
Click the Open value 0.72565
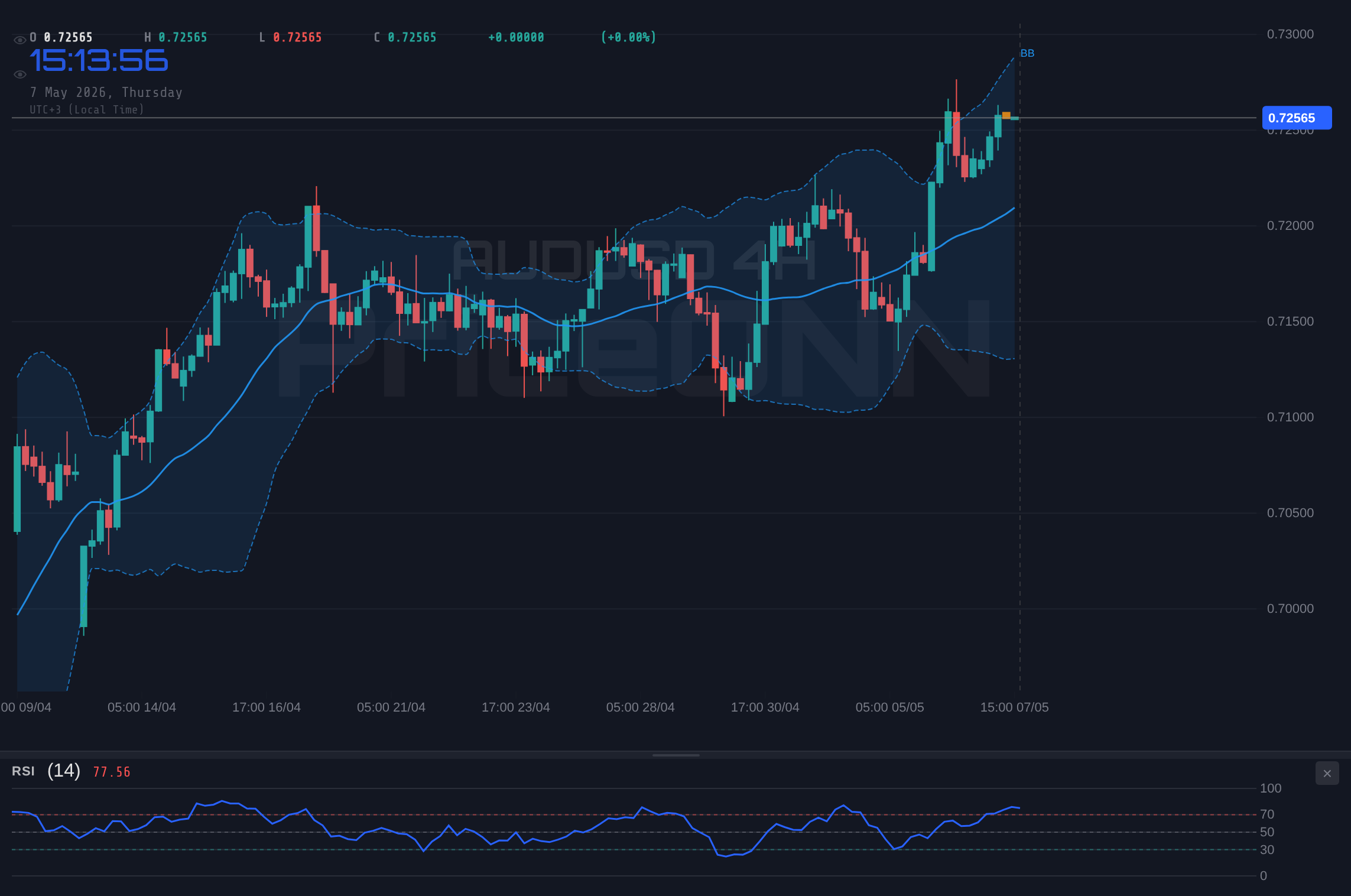coord(69,37)
